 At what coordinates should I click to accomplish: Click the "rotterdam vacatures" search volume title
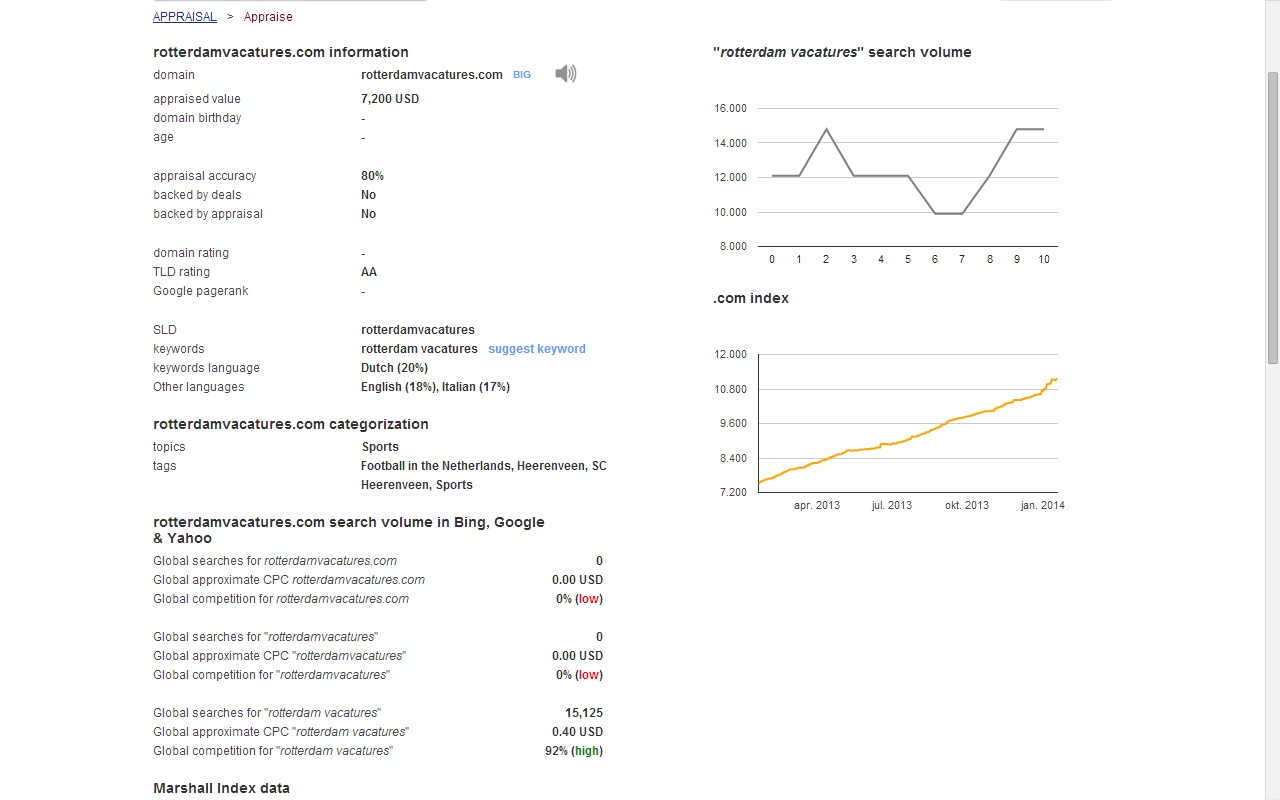pyautogui.click(x=842, y=52)
